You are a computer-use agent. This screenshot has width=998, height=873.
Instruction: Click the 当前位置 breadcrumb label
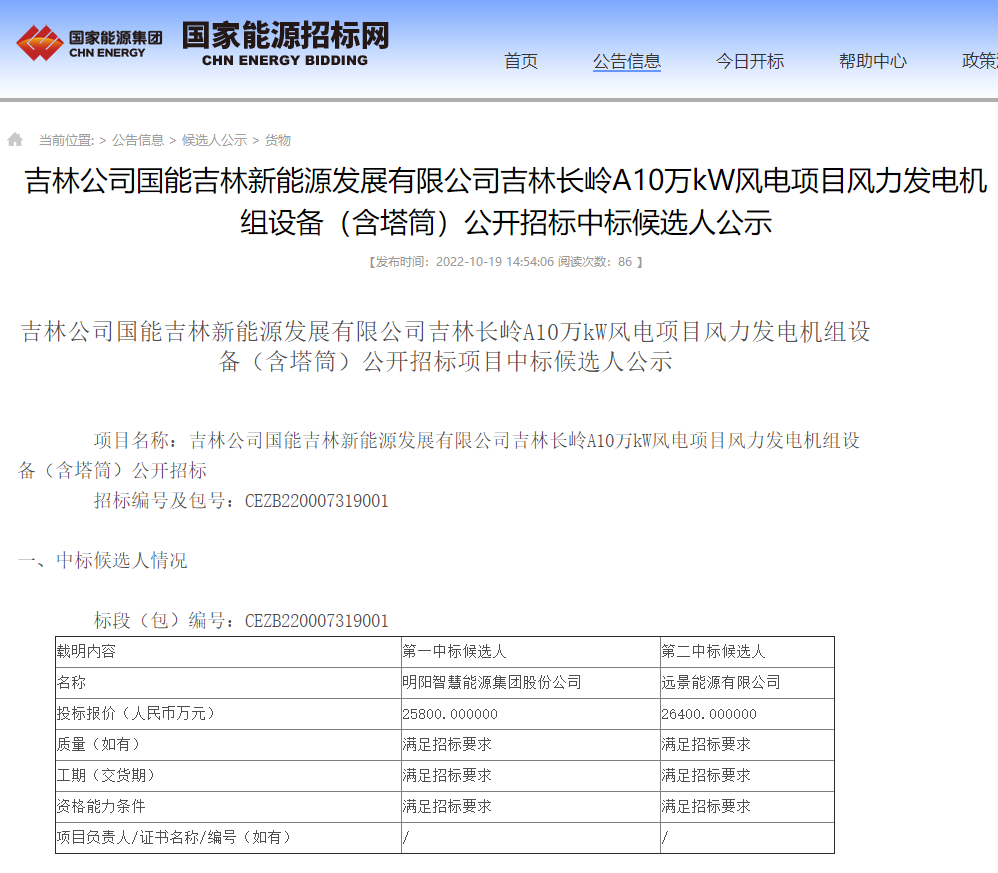[x=66, y=140]
